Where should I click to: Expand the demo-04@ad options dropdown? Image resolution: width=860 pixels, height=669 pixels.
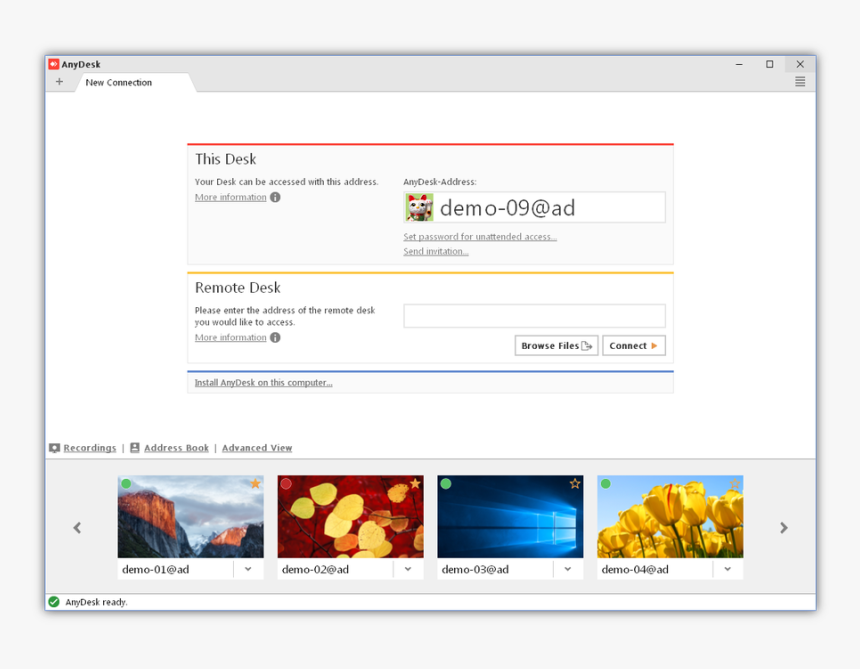(728, 568)
